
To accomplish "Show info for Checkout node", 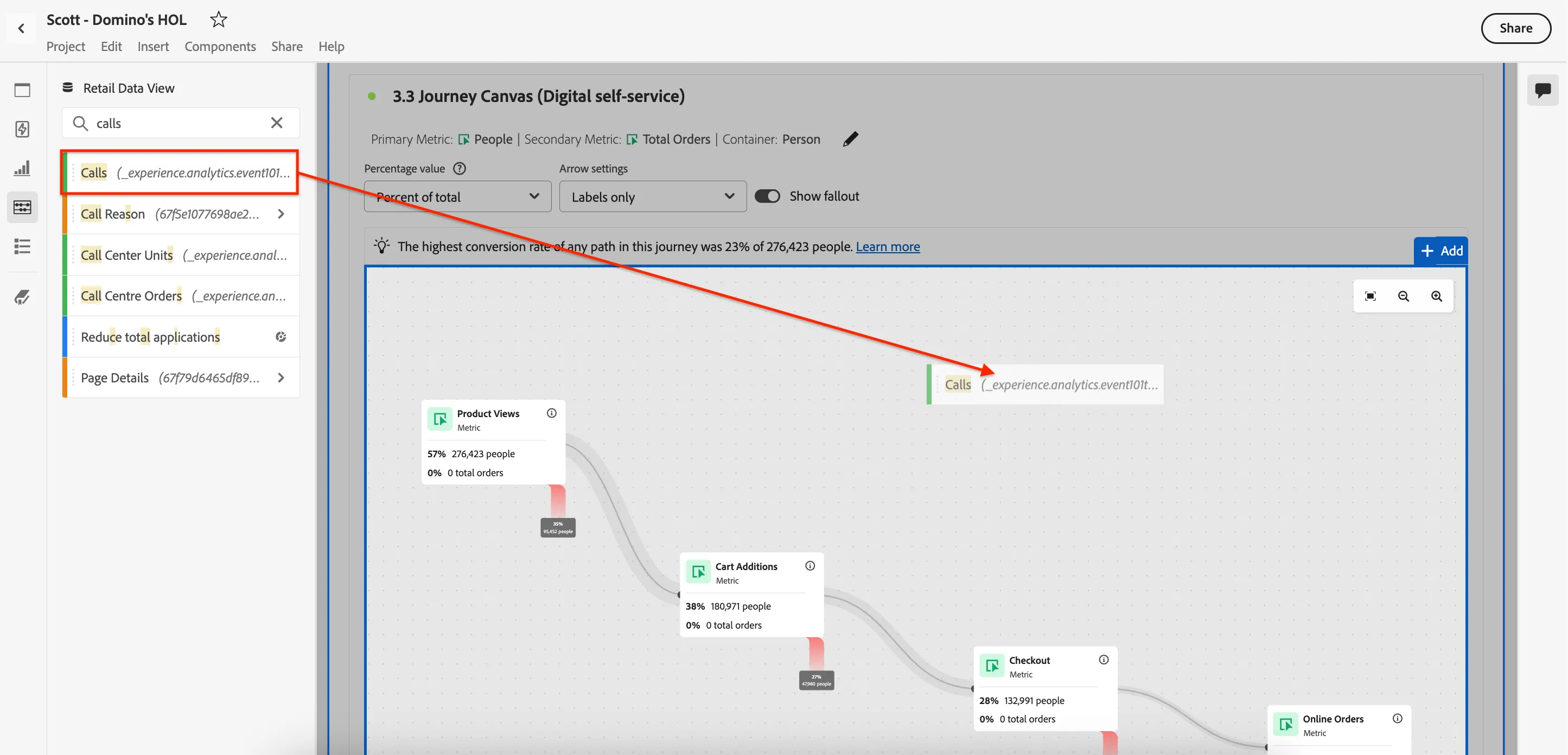I will pos(1104,660).
